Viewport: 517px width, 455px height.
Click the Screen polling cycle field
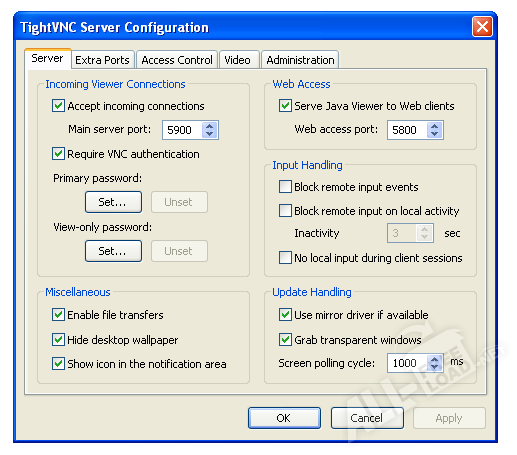[407, 363]
